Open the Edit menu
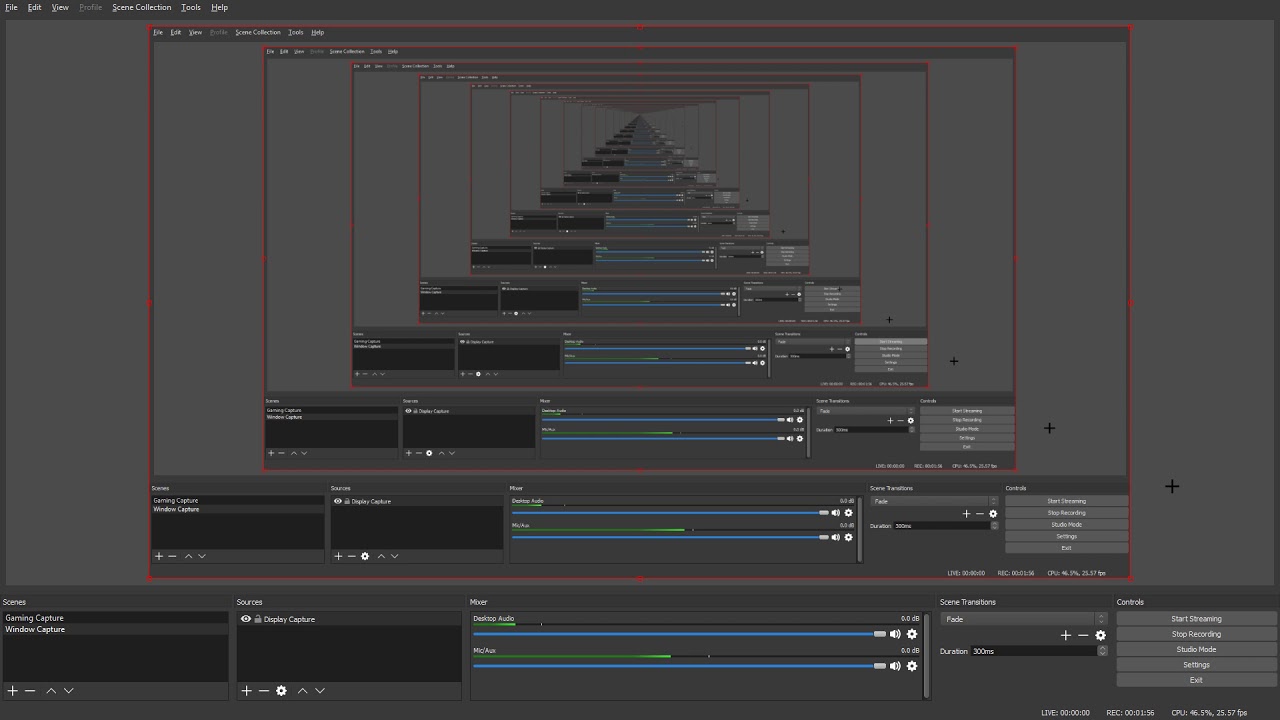The height and width of the screenshot is (720, 1280). click(34, 7)
